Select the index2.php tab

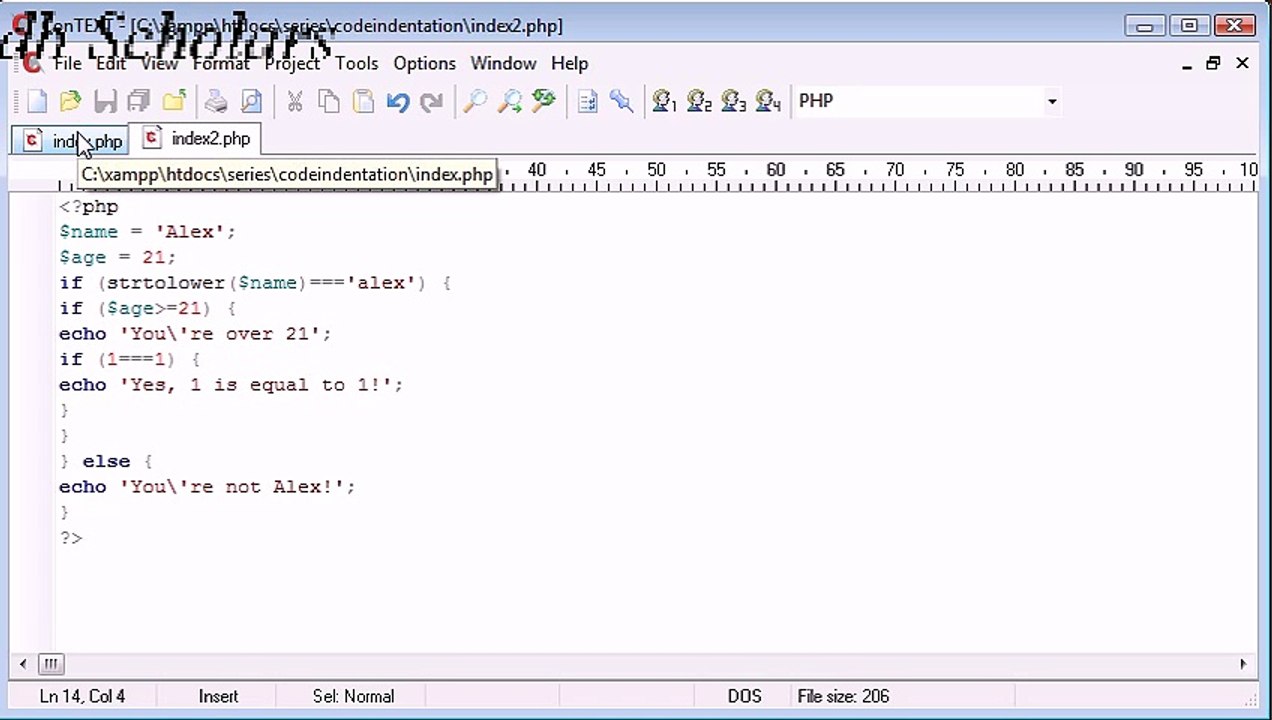pyautogui.click(x=197, y=139)
